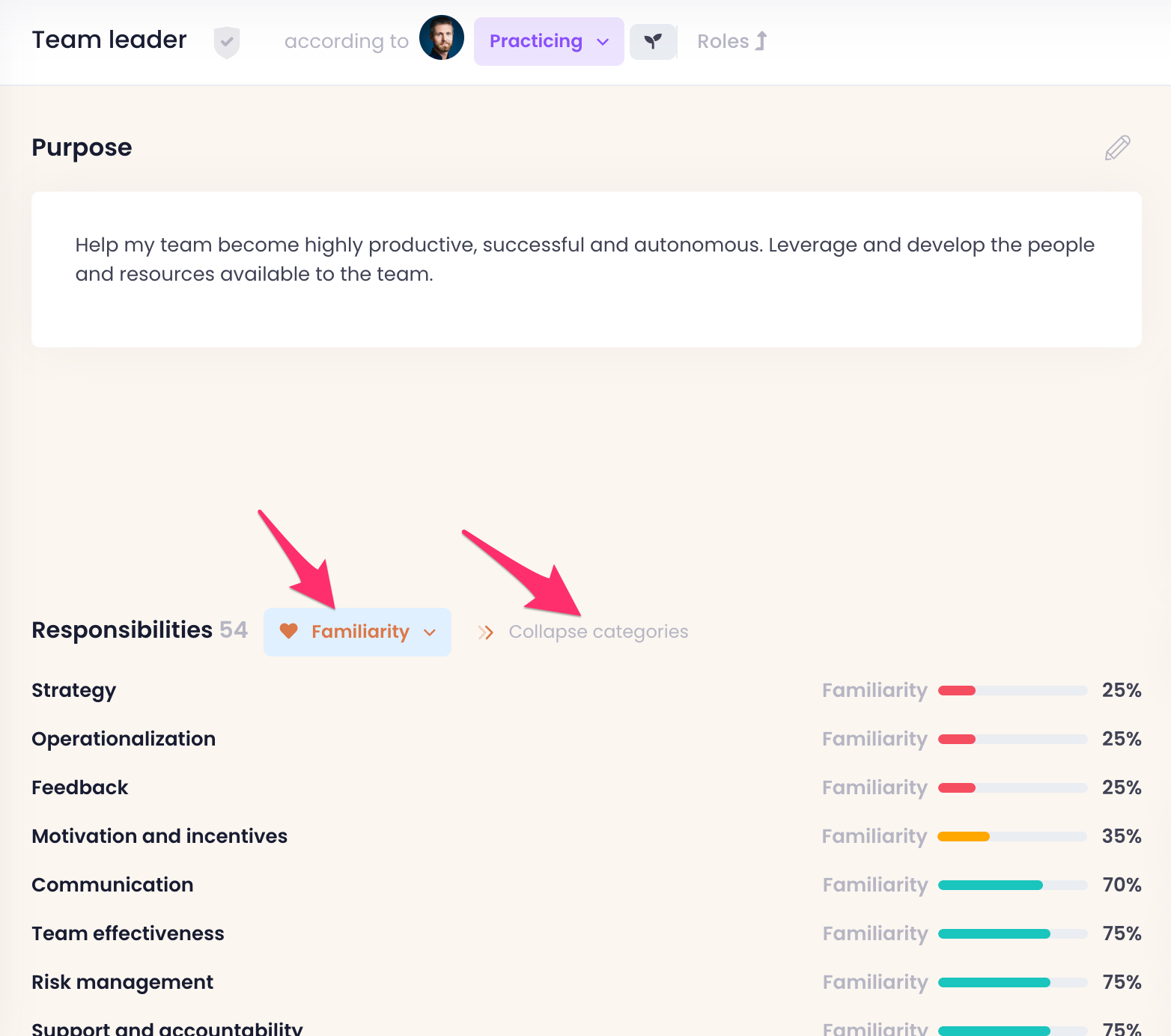Click the orange heart icon in Familiarity
This screenshot has width=1171, height=1036.
(x=288, y=632)
